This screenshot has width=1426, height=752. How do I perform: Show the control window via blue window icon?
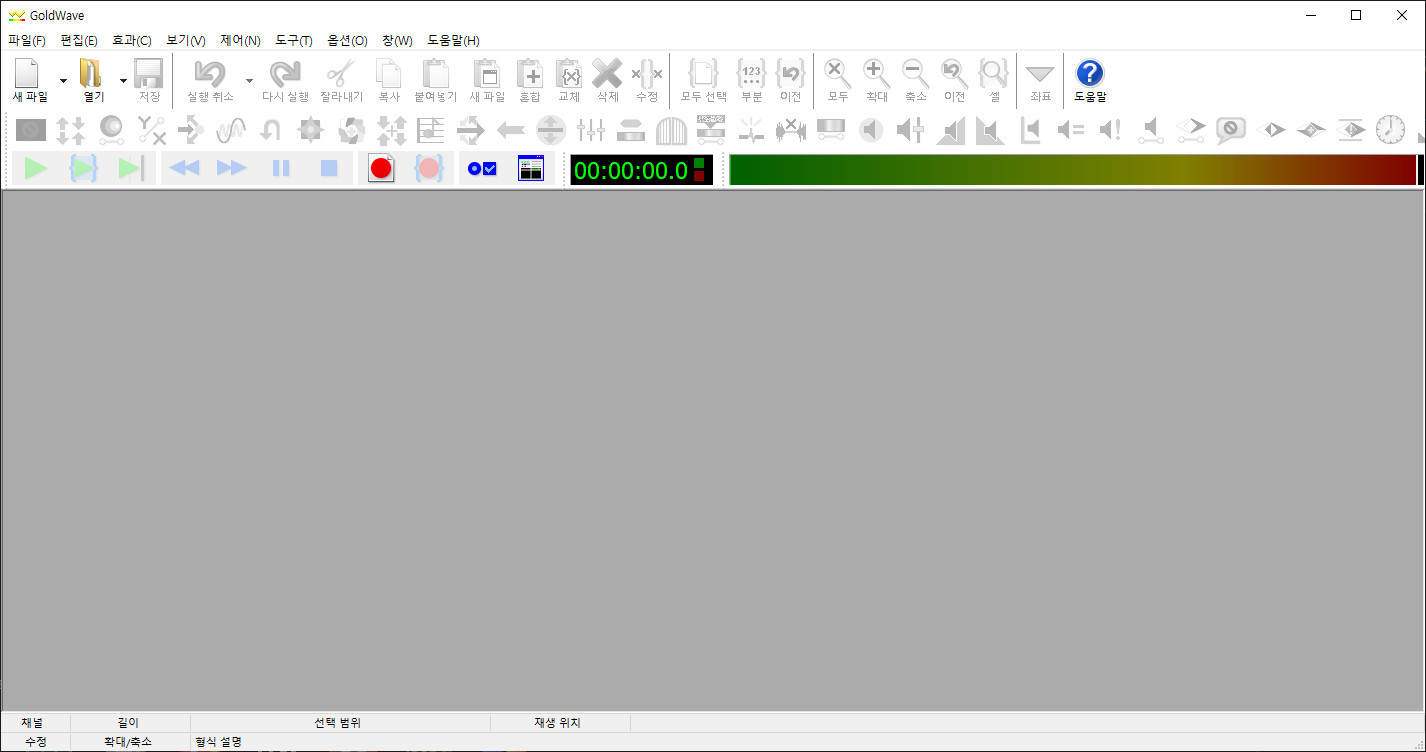530,169
